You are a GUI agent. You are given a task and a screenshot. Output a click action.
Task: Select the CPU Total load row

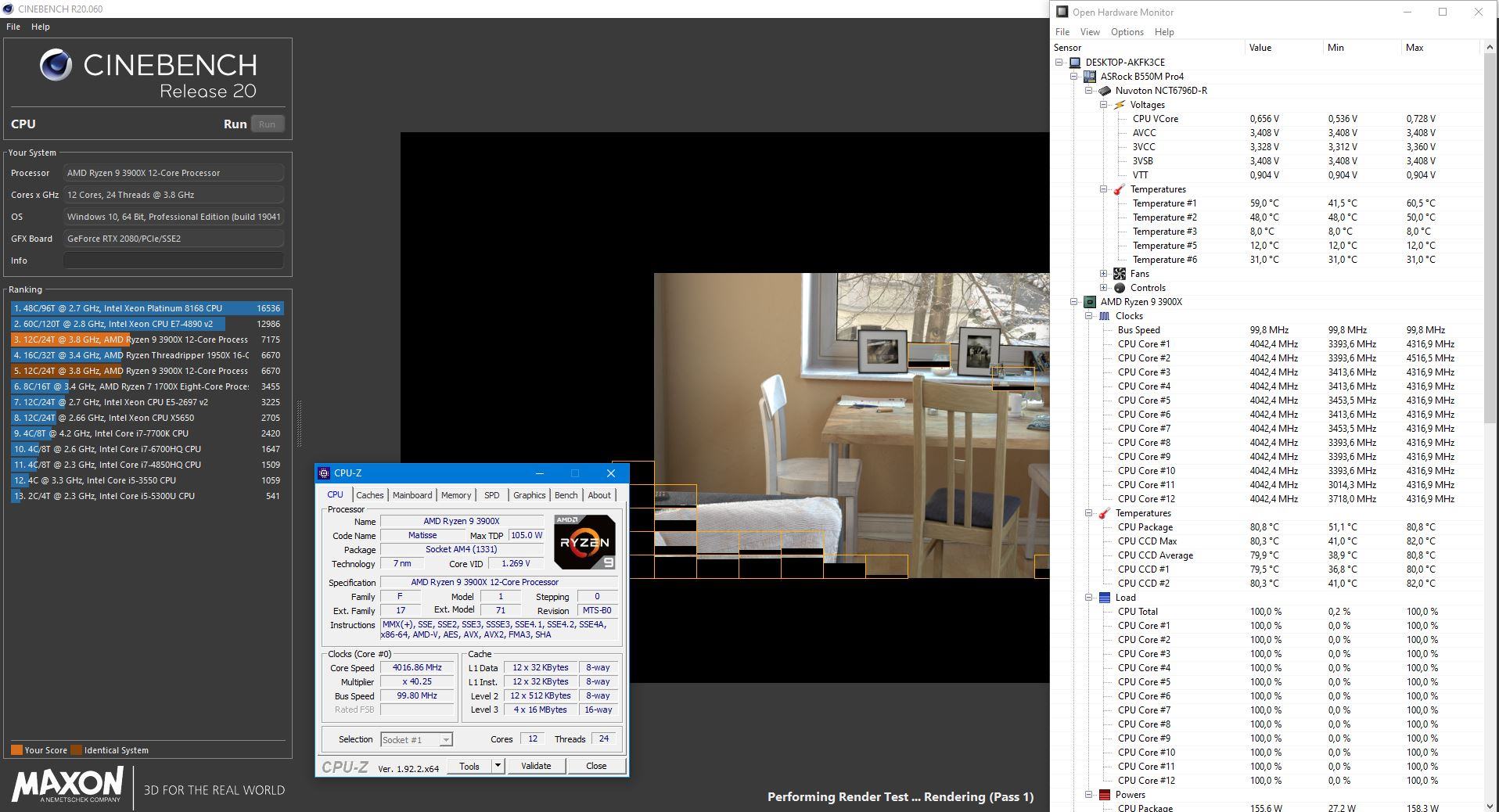[1267, 612]
